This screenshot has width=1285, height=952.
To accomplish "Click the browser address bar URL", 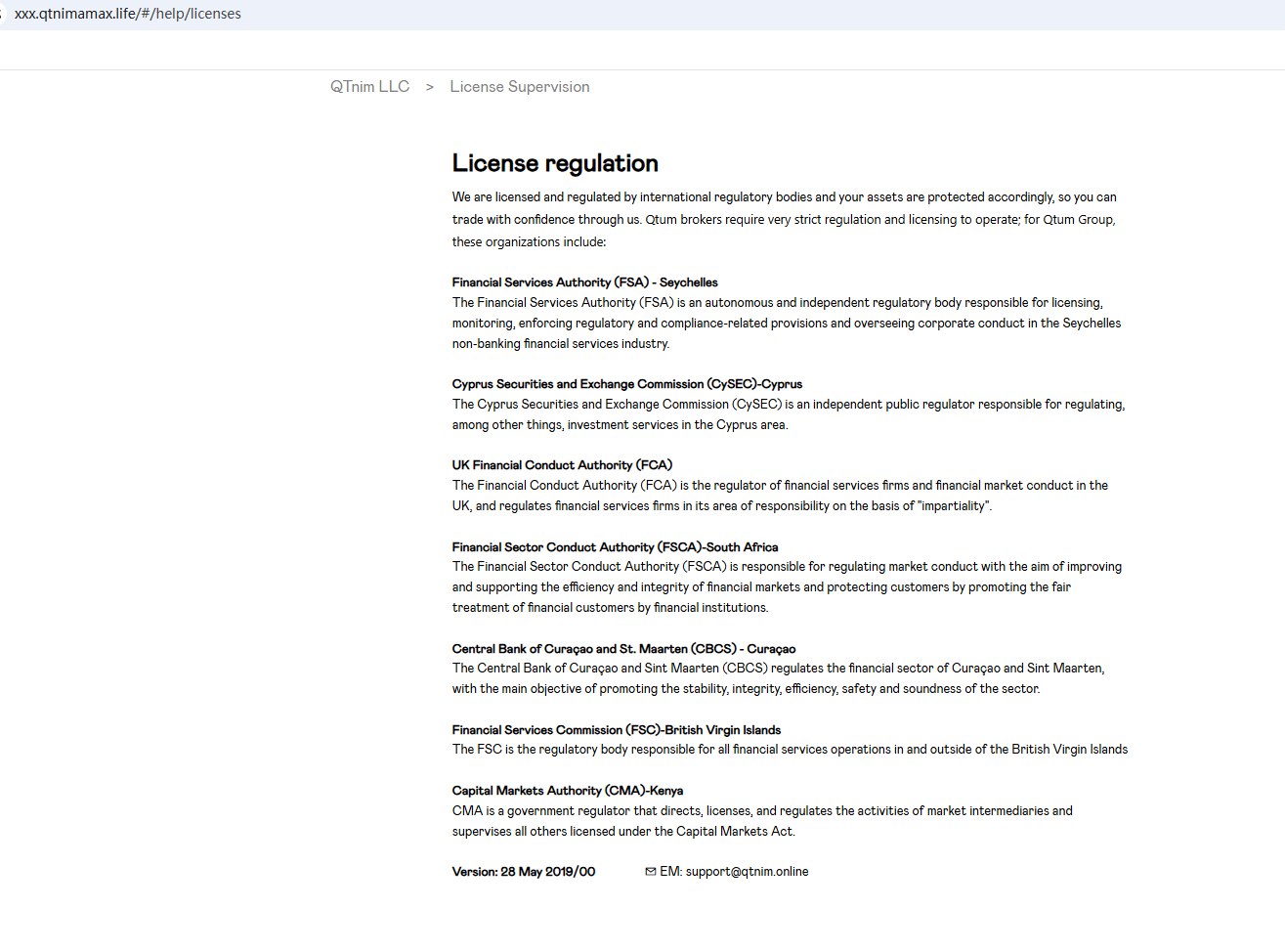I will [128, 14].
